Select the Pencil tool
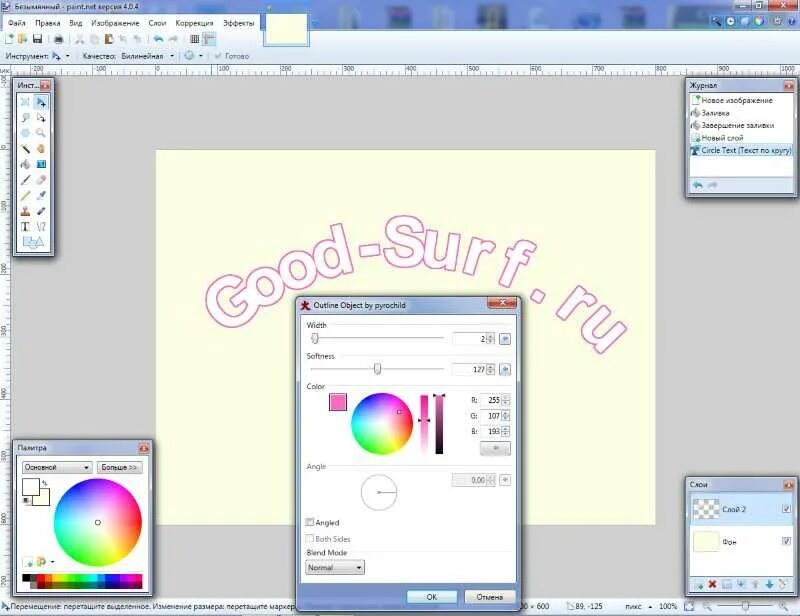 25,195
